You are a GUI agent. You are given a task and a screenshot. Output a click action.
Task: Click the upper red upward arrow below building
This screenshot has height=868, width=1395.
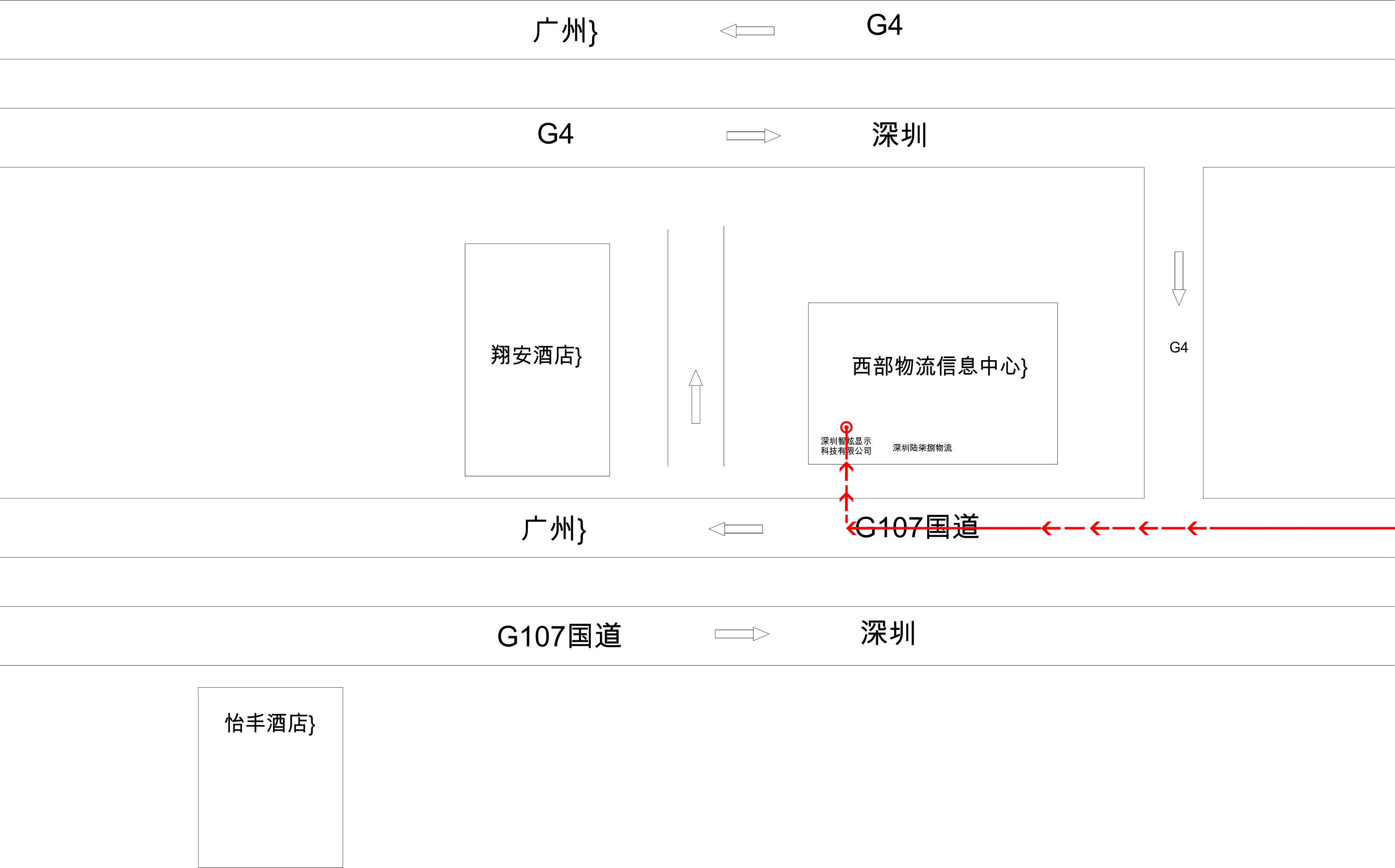point(846,468)
